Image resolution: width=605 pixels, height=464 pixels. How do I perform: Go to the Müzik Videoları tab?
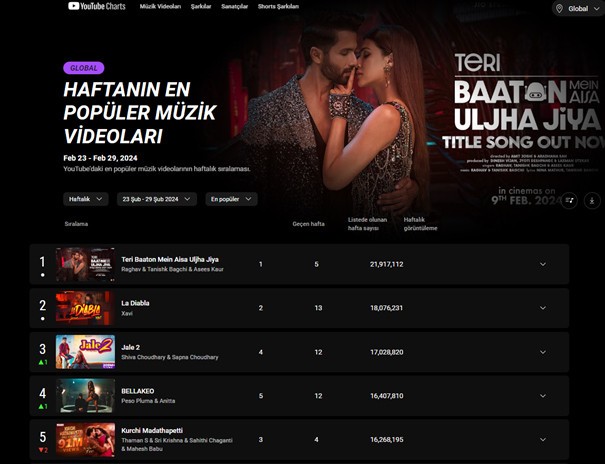tap(160, 7)
